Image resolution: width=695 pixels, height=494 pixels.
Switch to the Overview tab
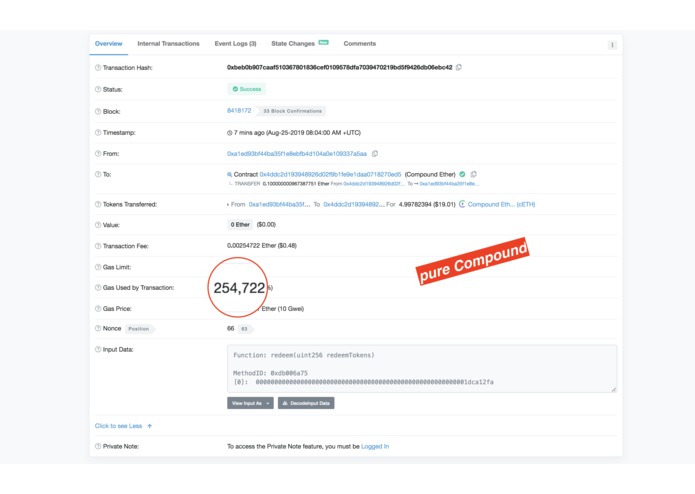click(109, 44)
